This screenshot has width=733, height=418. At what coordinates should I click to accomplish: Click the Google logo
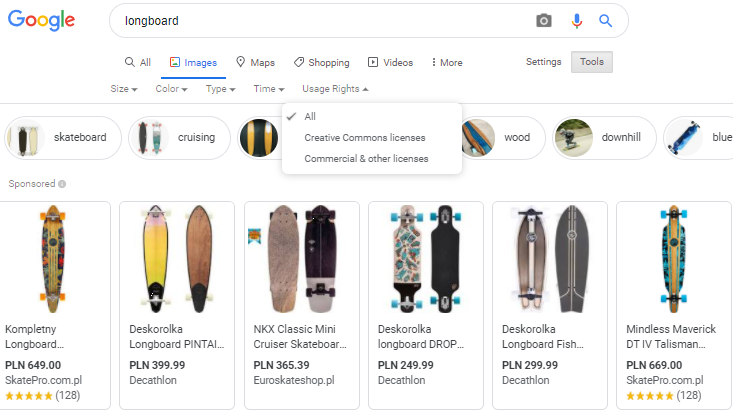[42, 20]
